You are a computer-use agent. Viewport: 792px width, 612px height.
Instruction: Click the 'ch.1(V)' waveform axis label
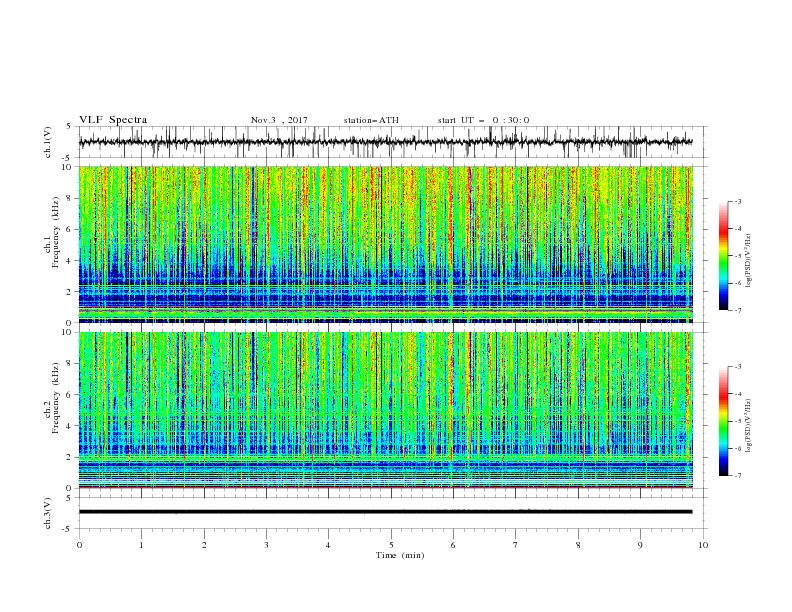(48, 142)
